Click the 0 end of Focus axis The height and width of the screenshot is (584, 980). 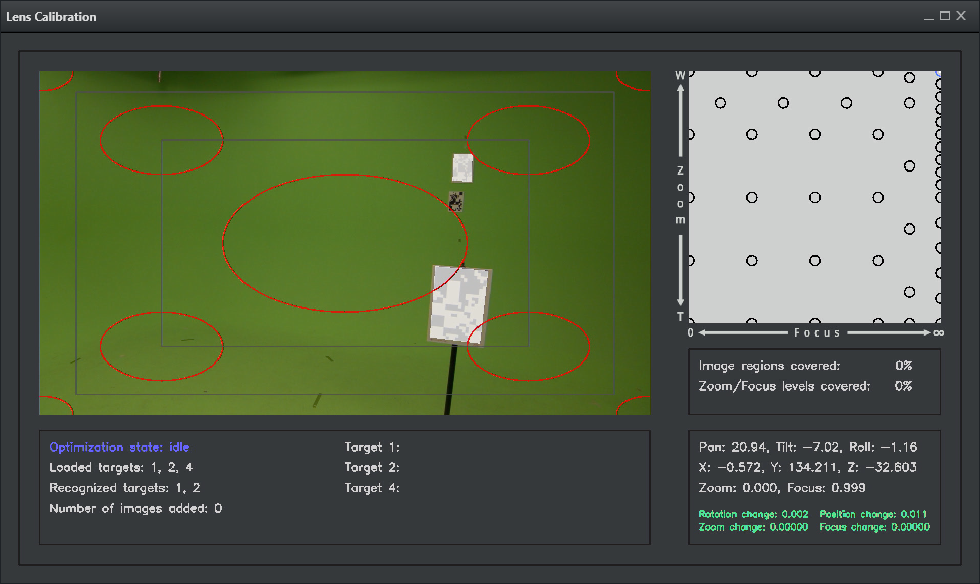(x=691, y=332)
